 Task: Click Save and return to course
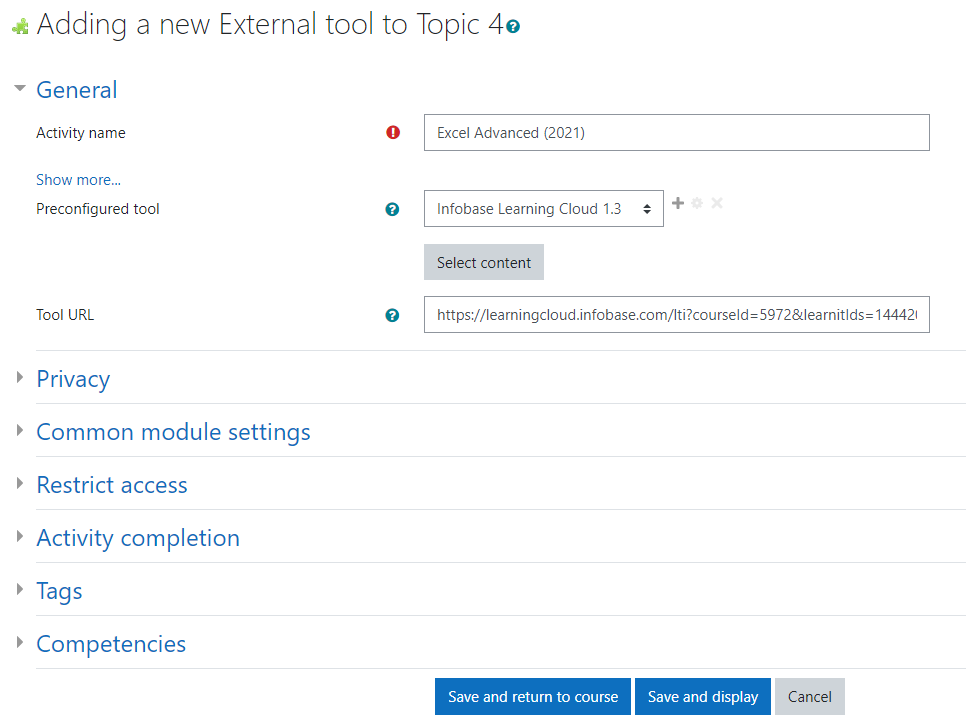[x=533, y=697]
